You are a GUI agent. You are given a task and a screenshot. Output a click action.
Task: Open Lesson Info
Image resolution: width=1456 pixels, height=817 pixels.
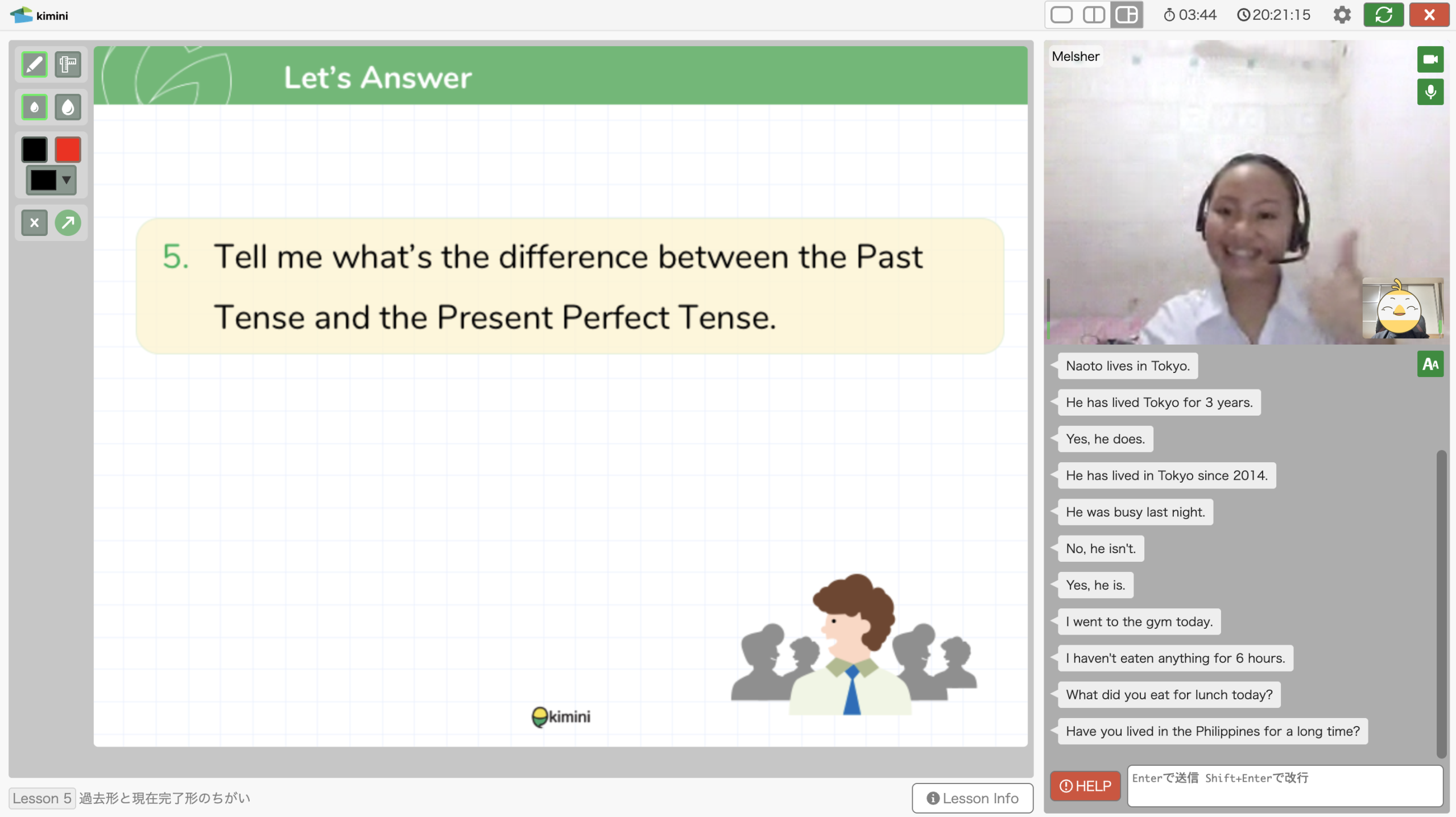click(972, 798)
